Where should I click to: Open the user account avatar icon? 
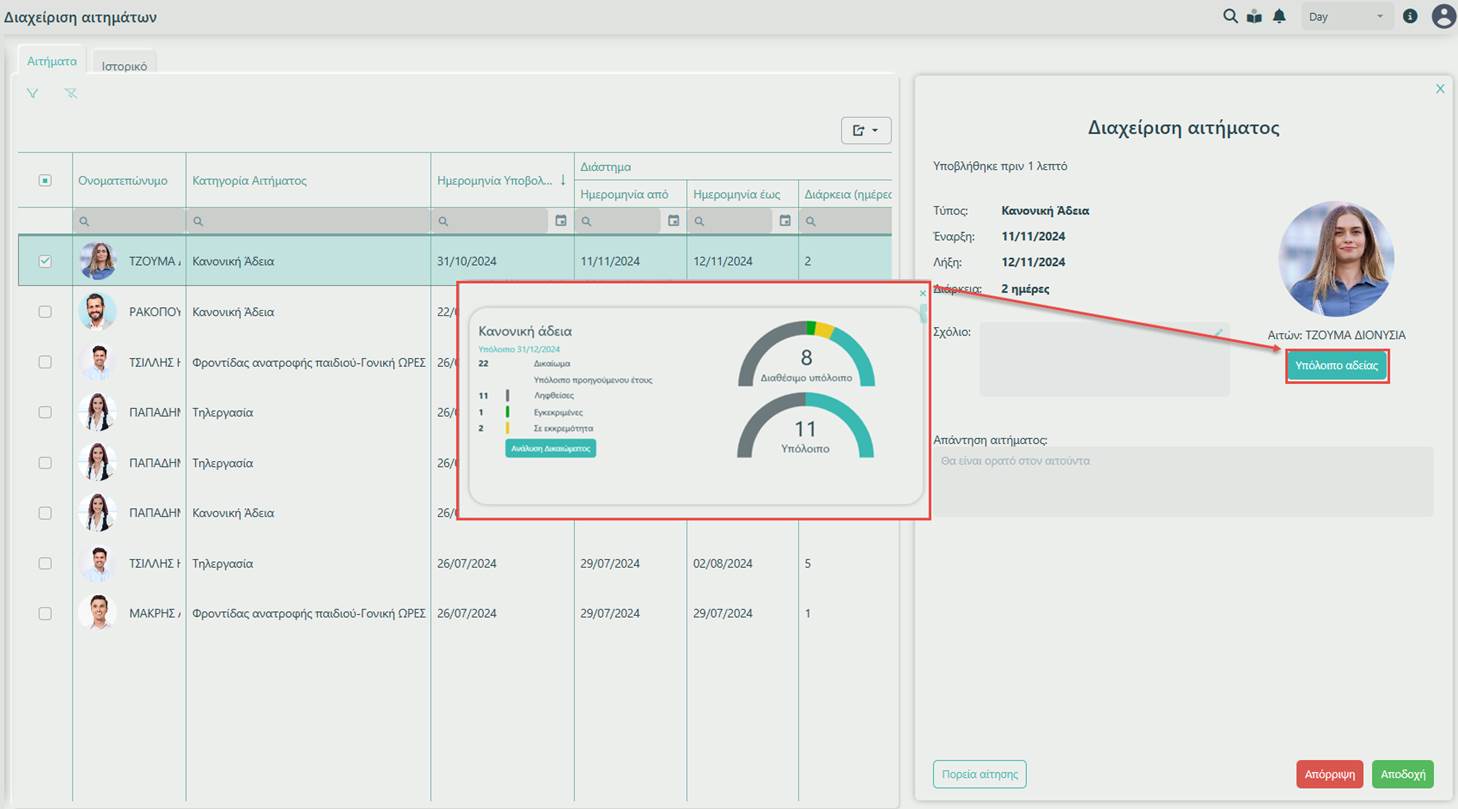pyautogui.click(x=1443, y=16)
